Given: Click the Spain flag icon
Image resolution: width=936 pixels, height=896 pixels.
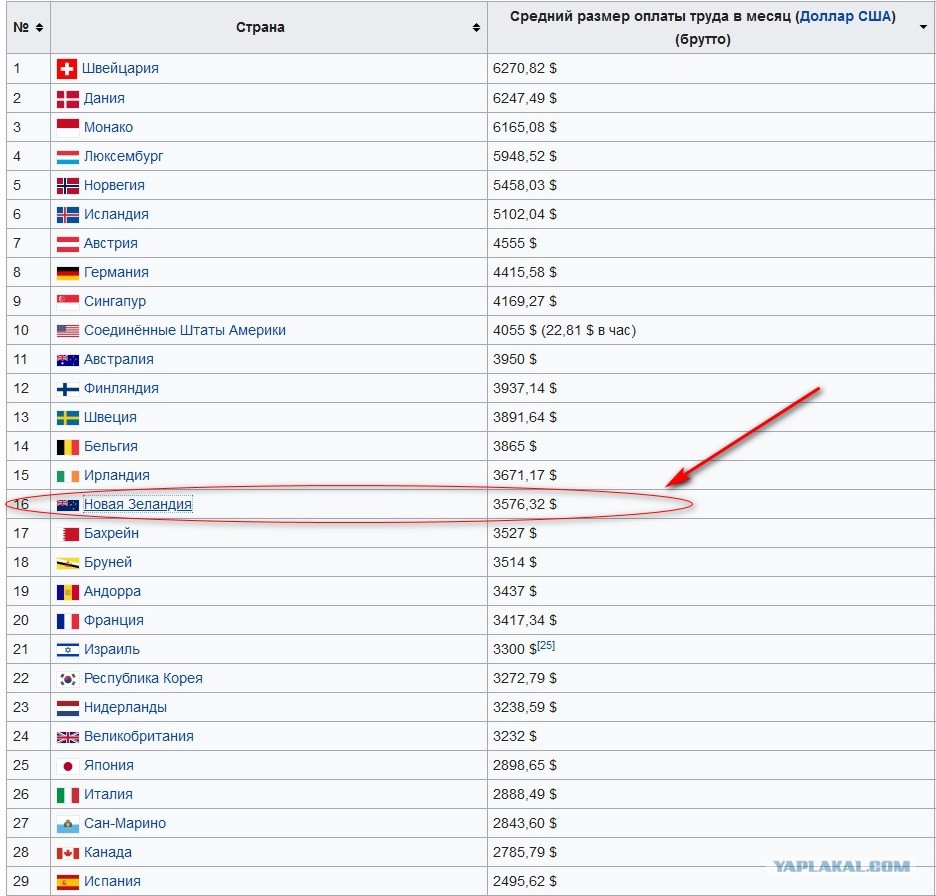Looking at the screenshot, I should pyautogui.click(x=67, y=882).
